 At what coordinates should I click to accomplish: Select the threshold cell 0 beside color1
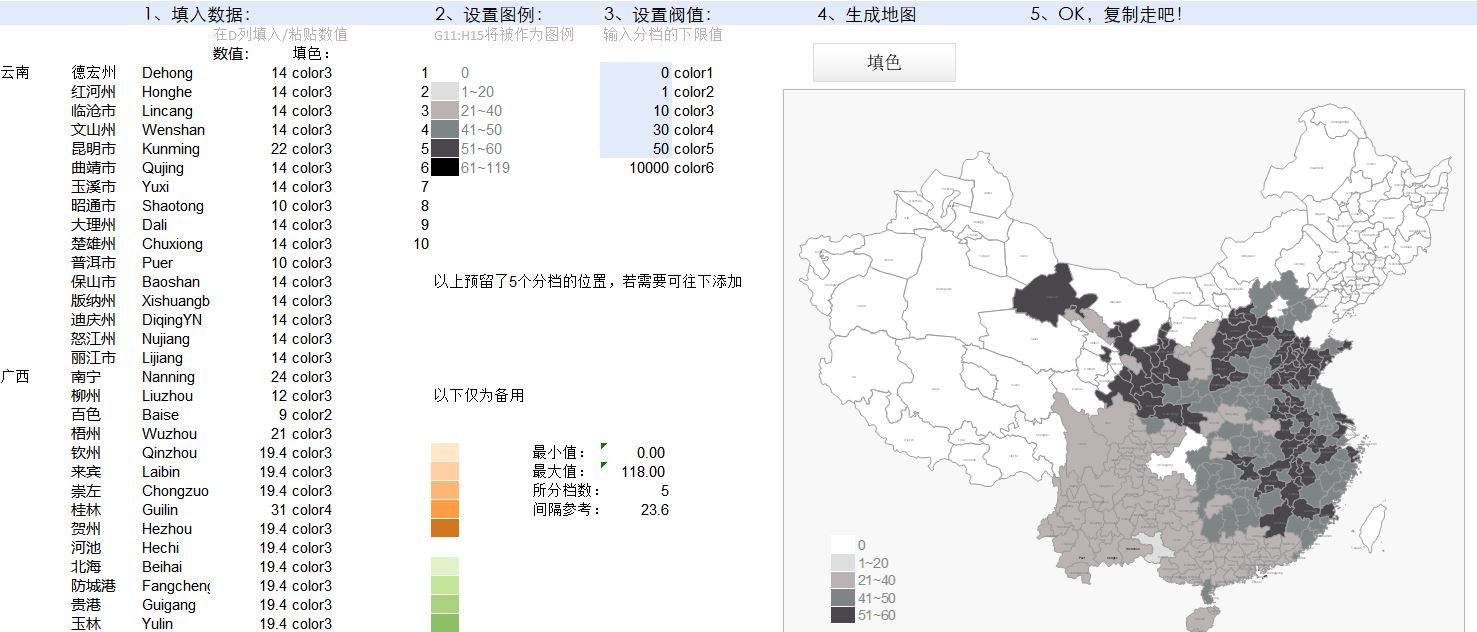tap(635, 73)
